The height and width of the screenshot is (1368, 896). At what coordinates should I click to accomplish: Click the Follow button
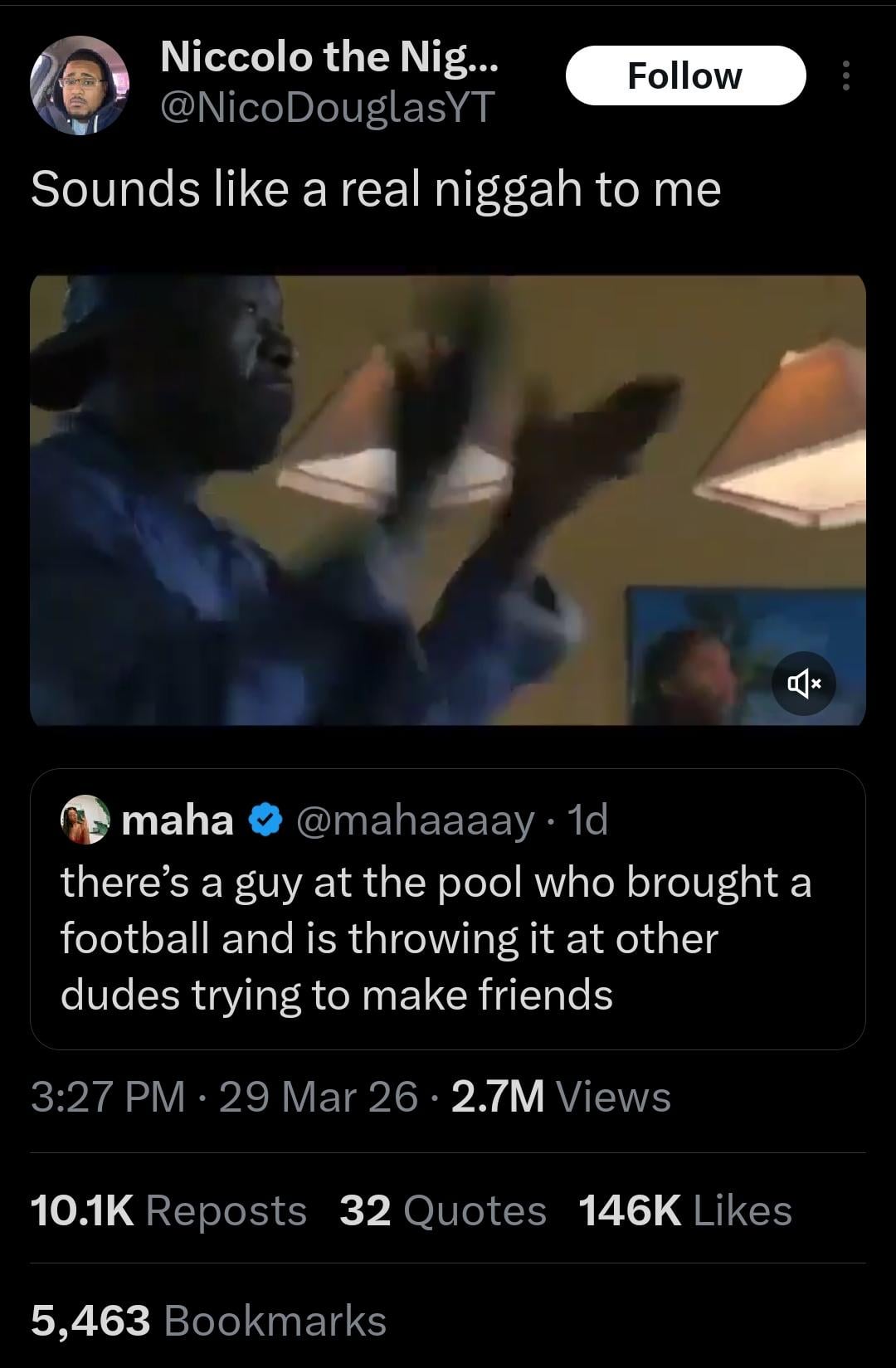(685, 75)
